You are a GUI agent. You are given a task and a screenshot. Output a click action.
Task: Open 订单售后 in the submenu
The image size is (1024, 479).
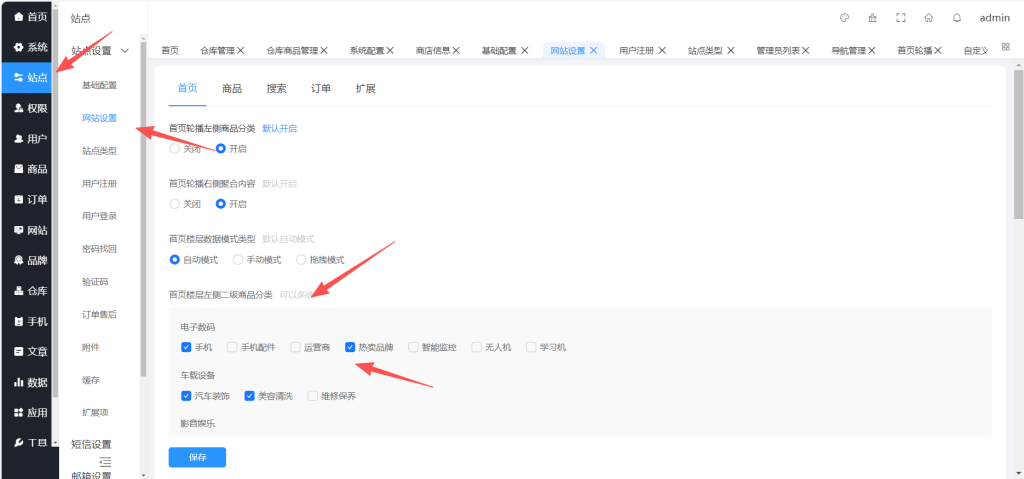tap(99, 314)
